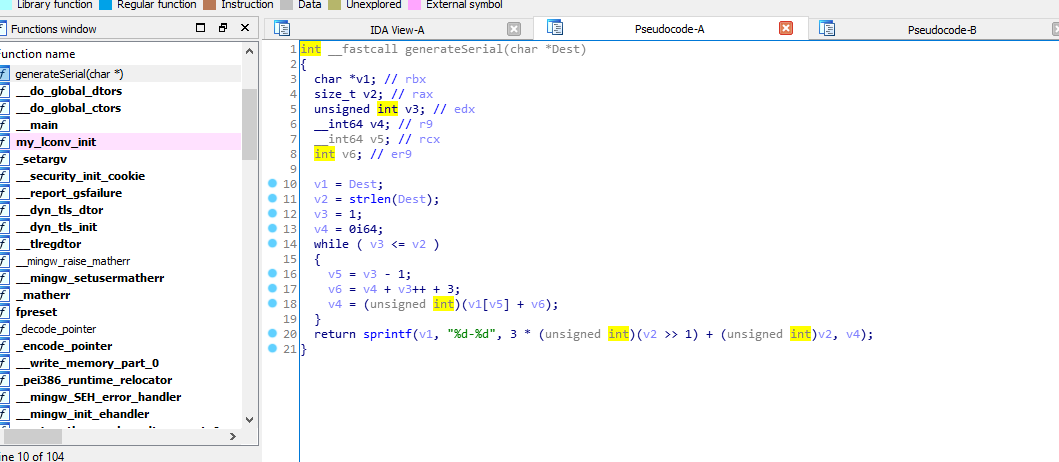Click functions list vertical scrollbar thumb
The height and width of the screenshot is (462, 1059).
coord(249,124)
